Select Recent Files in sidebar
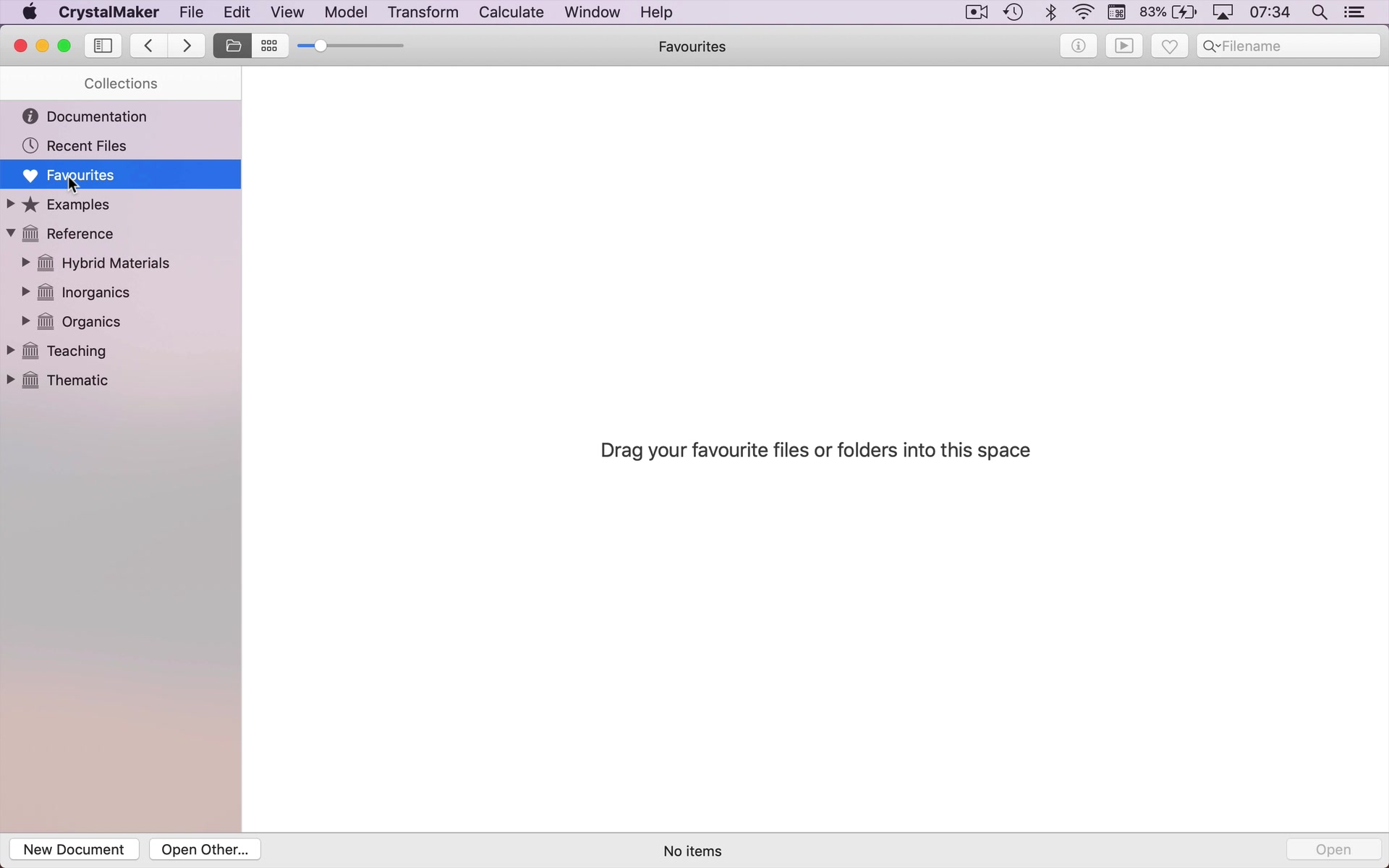1389x868 pixels. point(87,146)
